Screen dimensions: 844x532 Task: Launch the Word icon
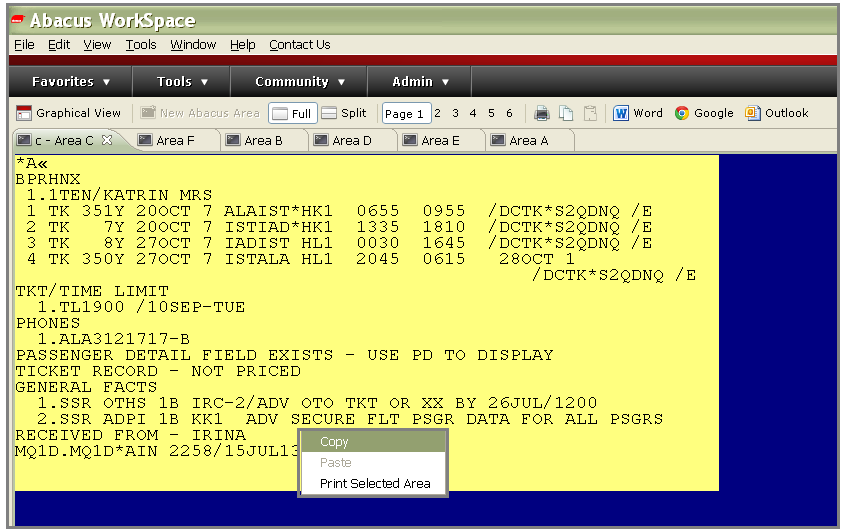coord(621,113)
